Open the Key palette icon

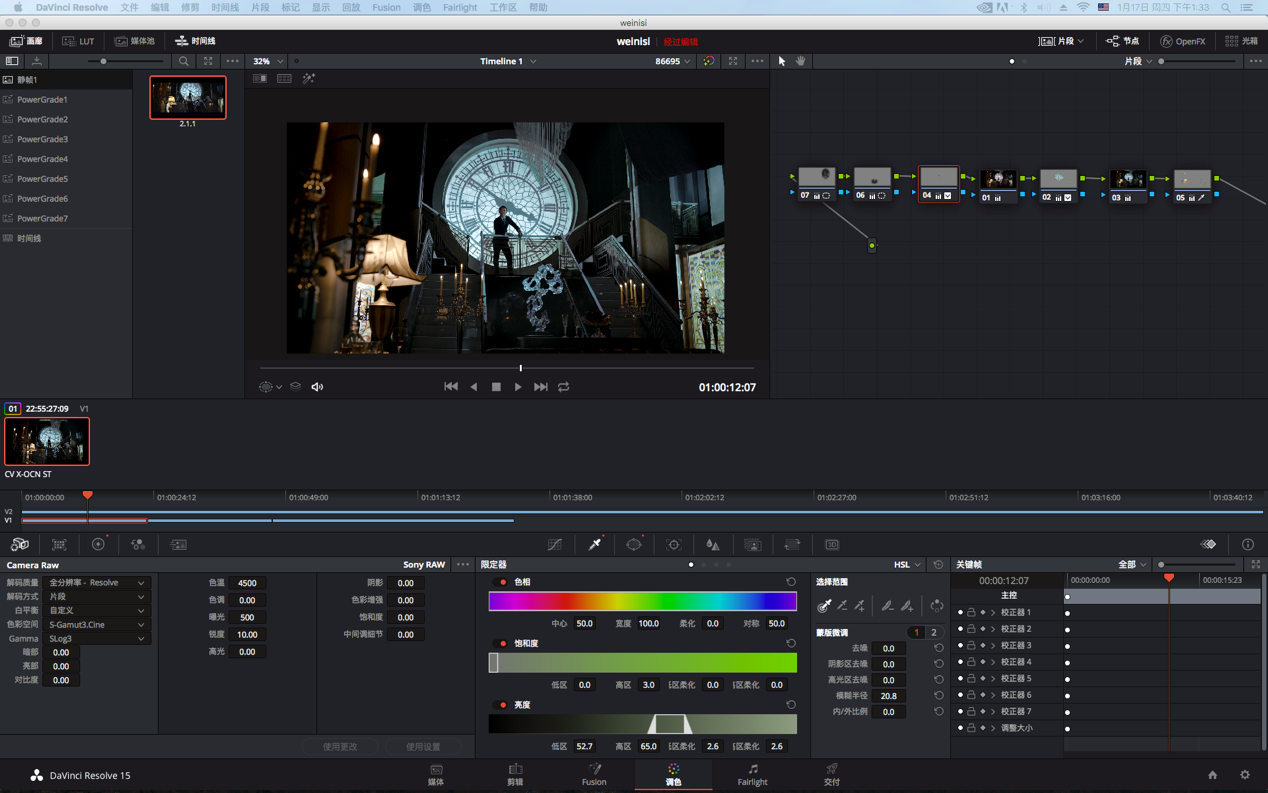[753, 545]
